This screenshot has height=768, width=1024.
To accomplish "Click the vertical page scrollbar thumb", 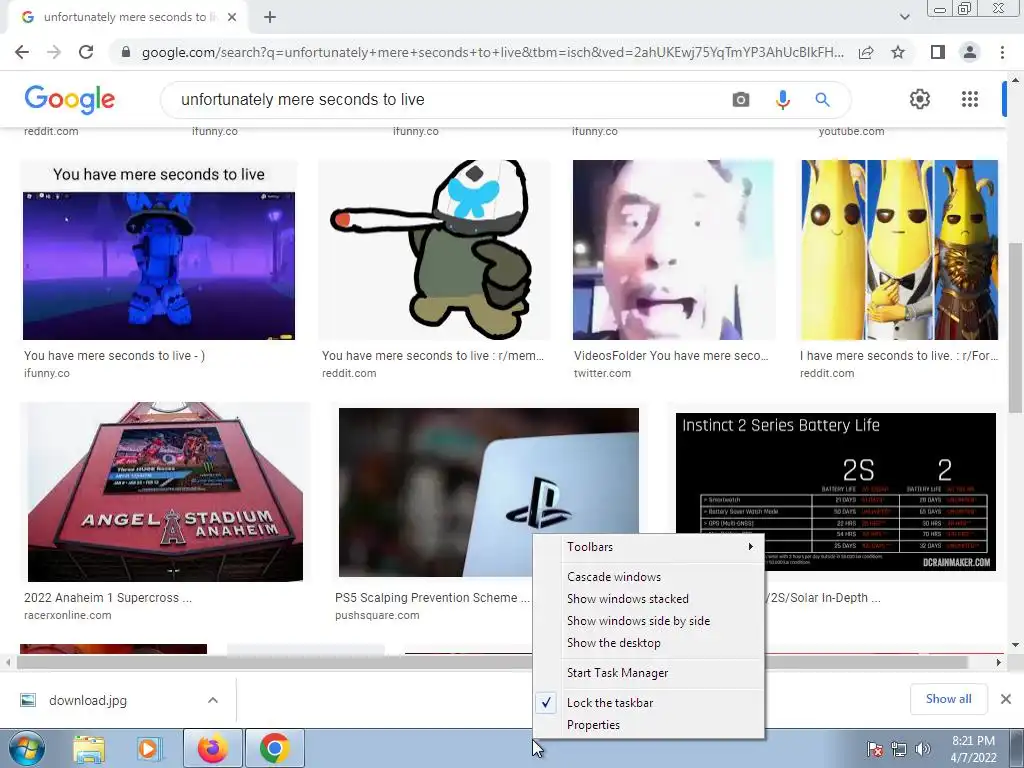I will pyautogui.click(x=1015, y=327).
